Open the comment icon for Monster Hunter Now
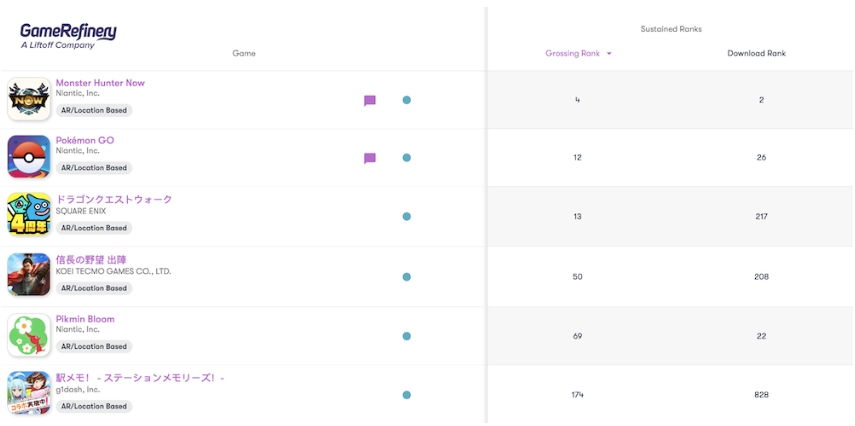 (370, 101)
